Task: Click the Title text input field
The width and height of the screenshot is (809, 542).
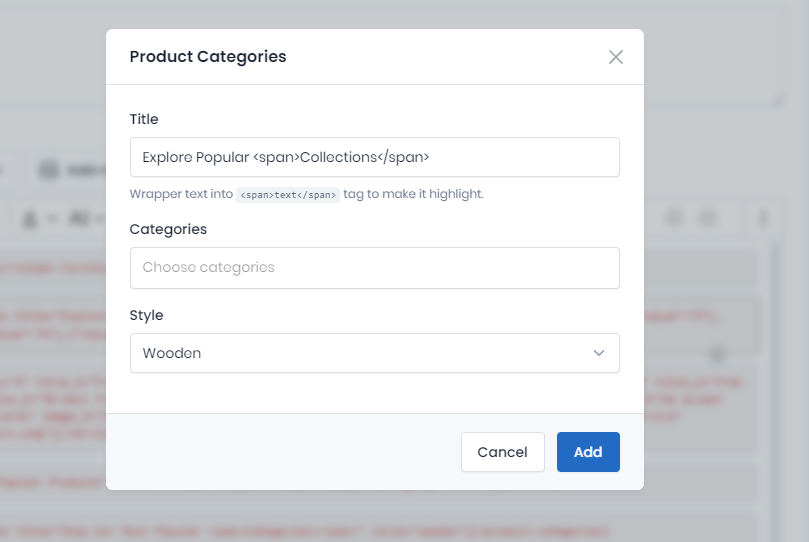Action: [x=374, y=157]
